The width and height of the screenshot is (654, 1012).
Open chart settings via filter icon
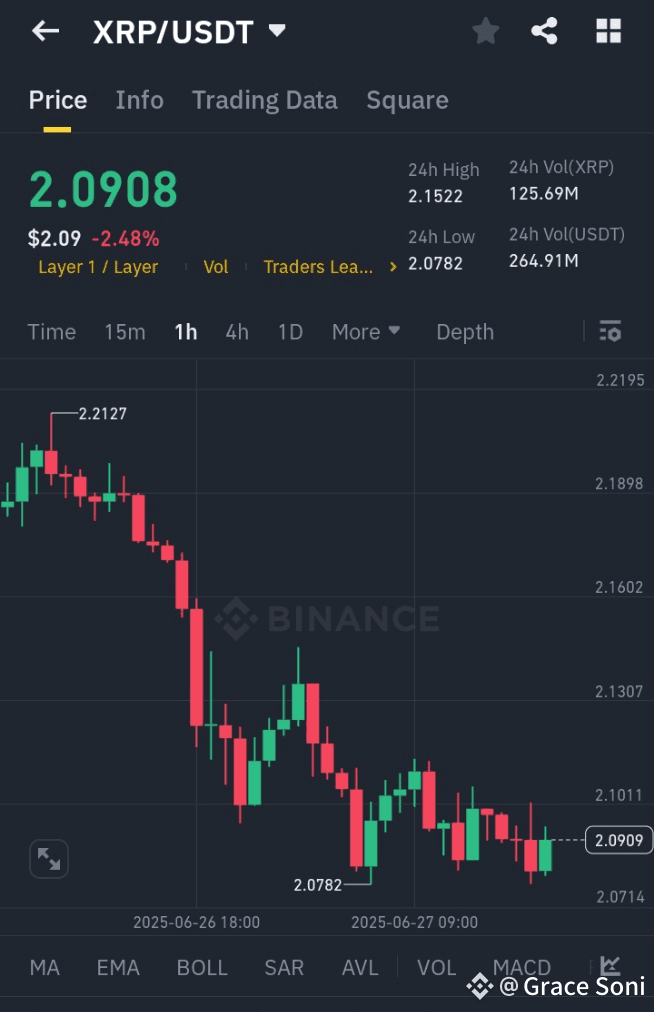610,331
